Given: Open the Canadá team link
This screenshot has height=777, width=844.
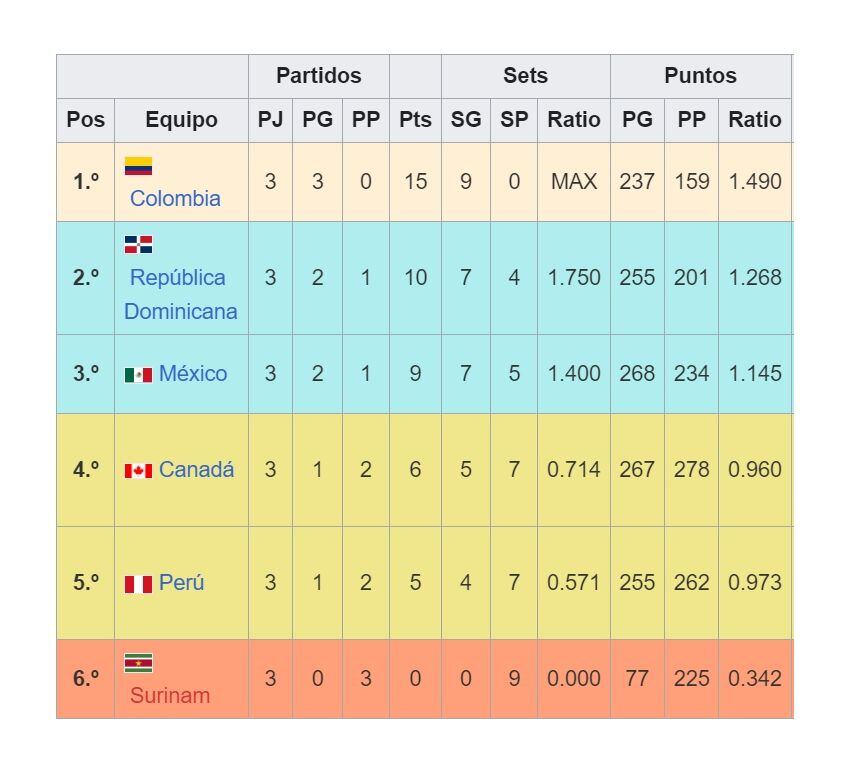Looking at the screenshot, I should click(196, 469).
